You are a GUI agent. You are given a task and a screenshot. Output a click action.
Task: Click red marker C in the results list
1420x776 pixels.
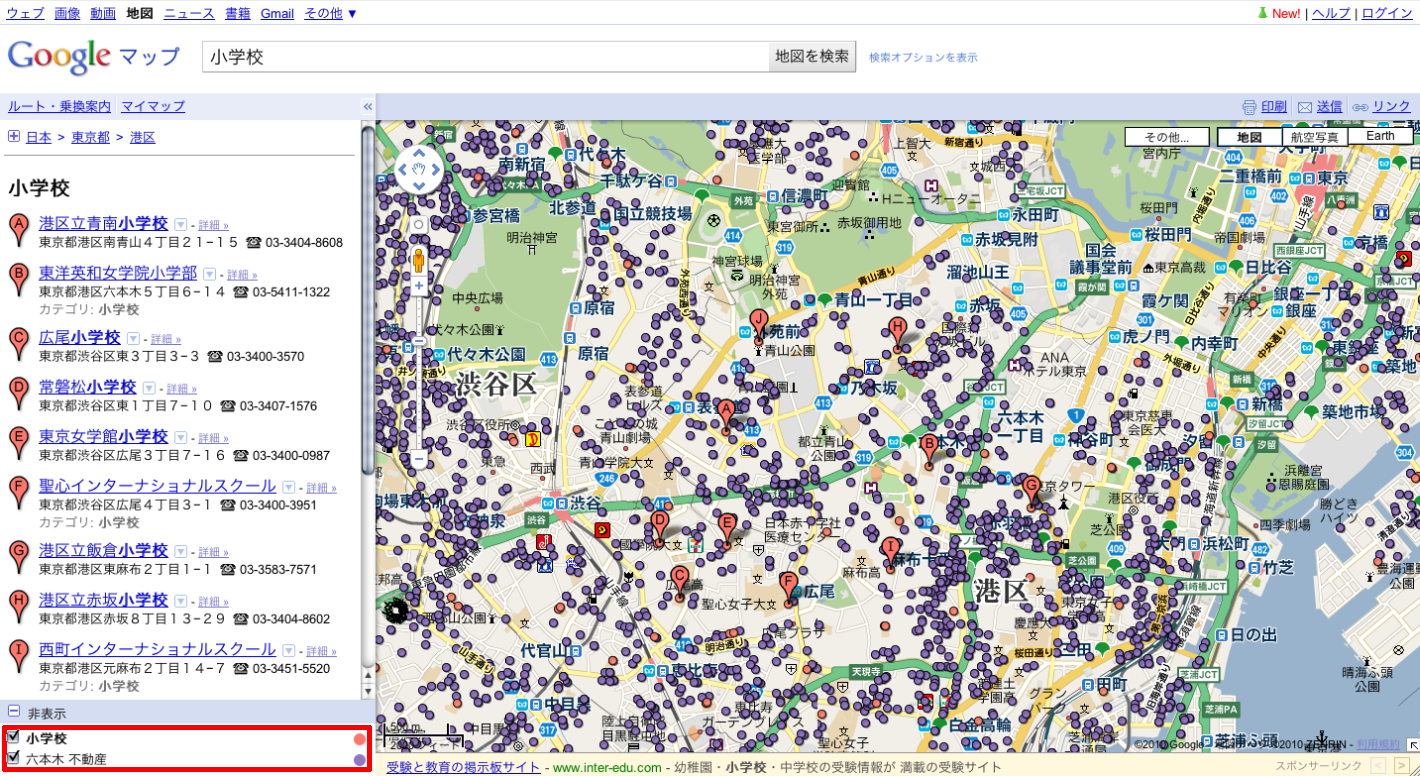[x=18, y=344]
